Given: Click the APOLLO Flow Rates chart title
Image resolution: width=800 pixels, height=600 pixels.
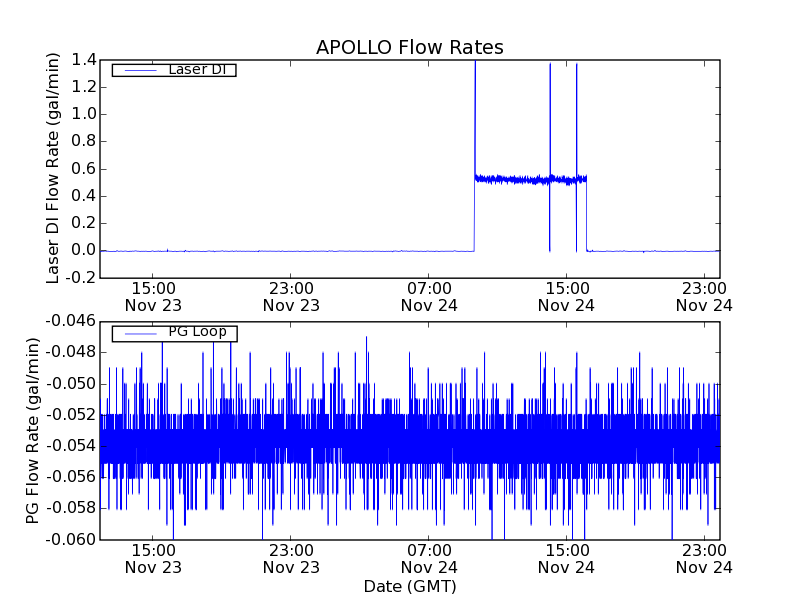Looking at the screenshot, I should (409, 48).
